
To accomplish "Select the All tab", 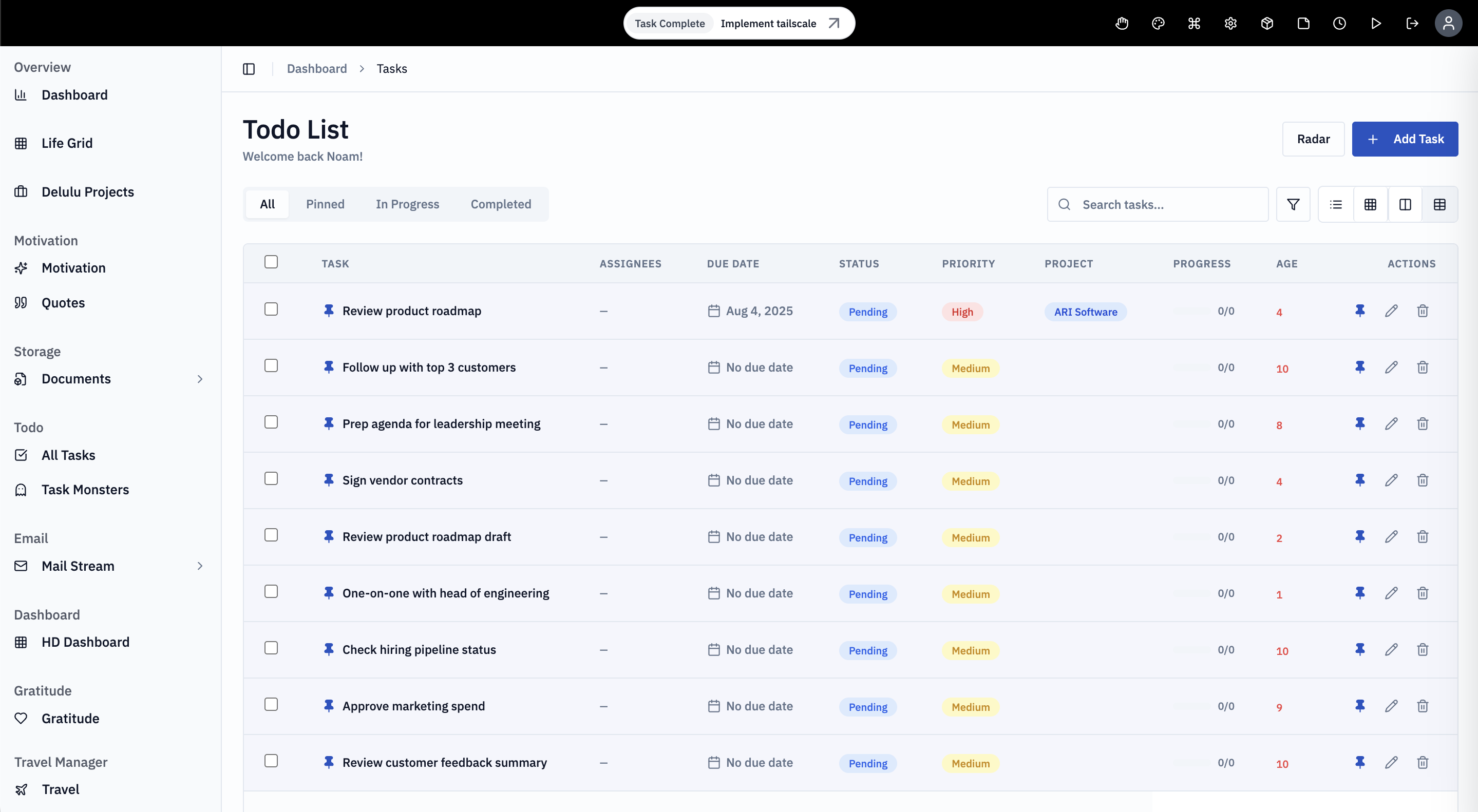I will click(x=268, y=204).
